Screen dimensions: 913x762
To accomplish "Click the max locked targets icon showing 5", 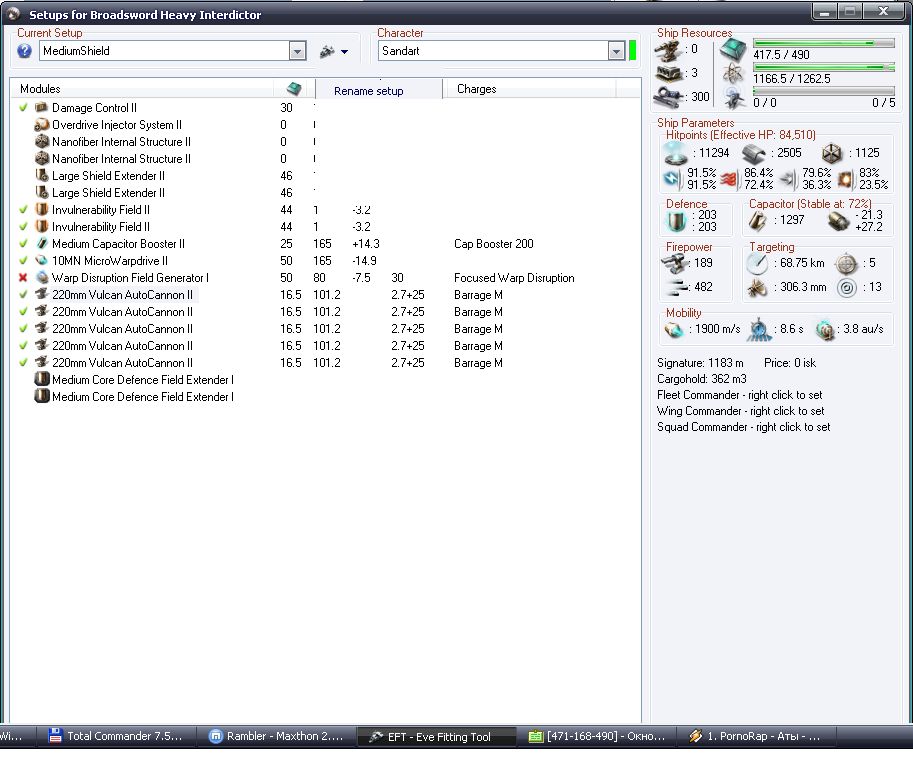I will 846,264.
